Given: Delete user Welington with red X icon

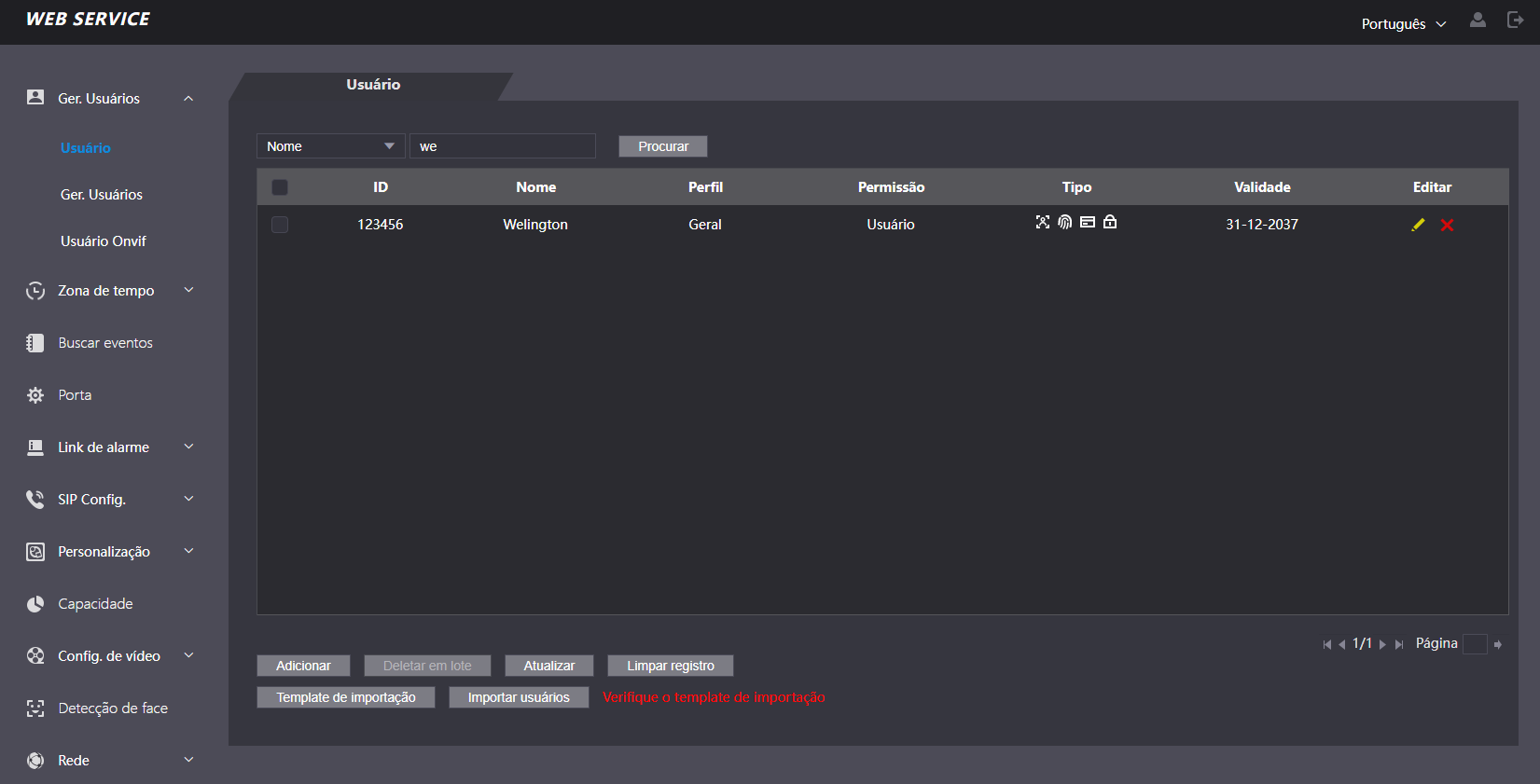Looking at the screenshot, I should [x=1447, y=225].
